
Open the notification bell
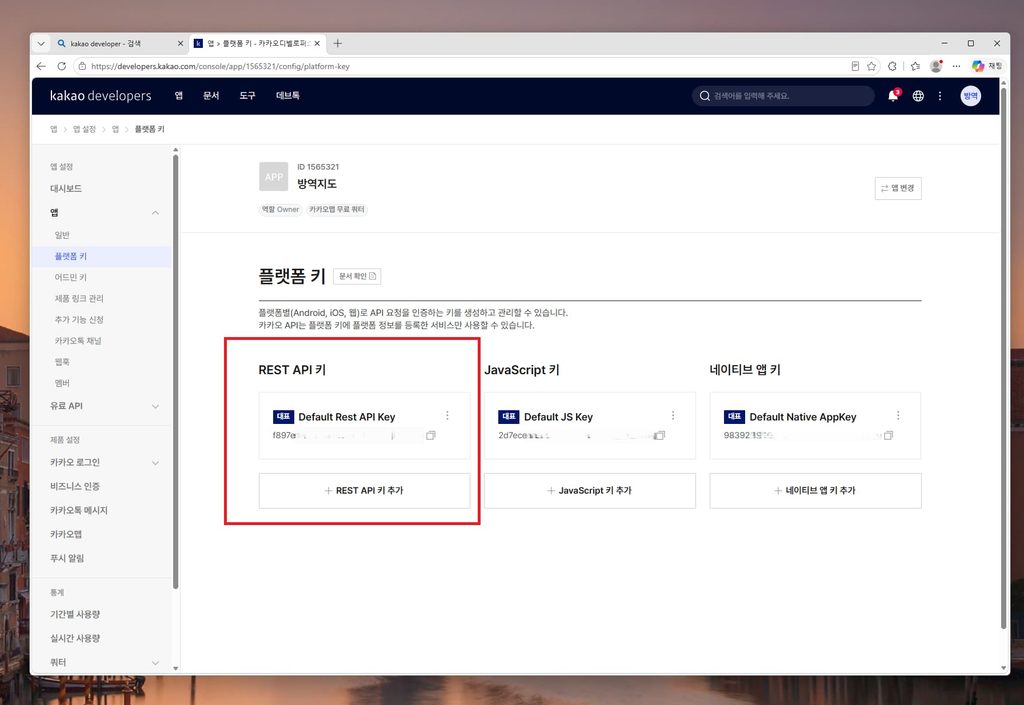pyautogui.click(x=893, y=96)
